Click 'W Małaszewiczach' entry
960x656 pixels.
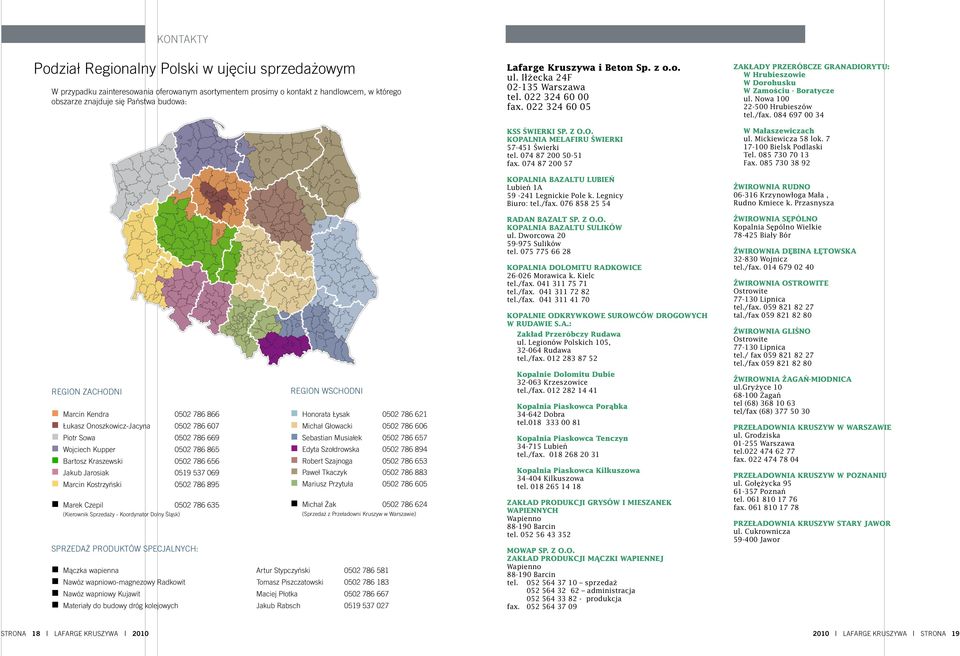pos(778,130)
